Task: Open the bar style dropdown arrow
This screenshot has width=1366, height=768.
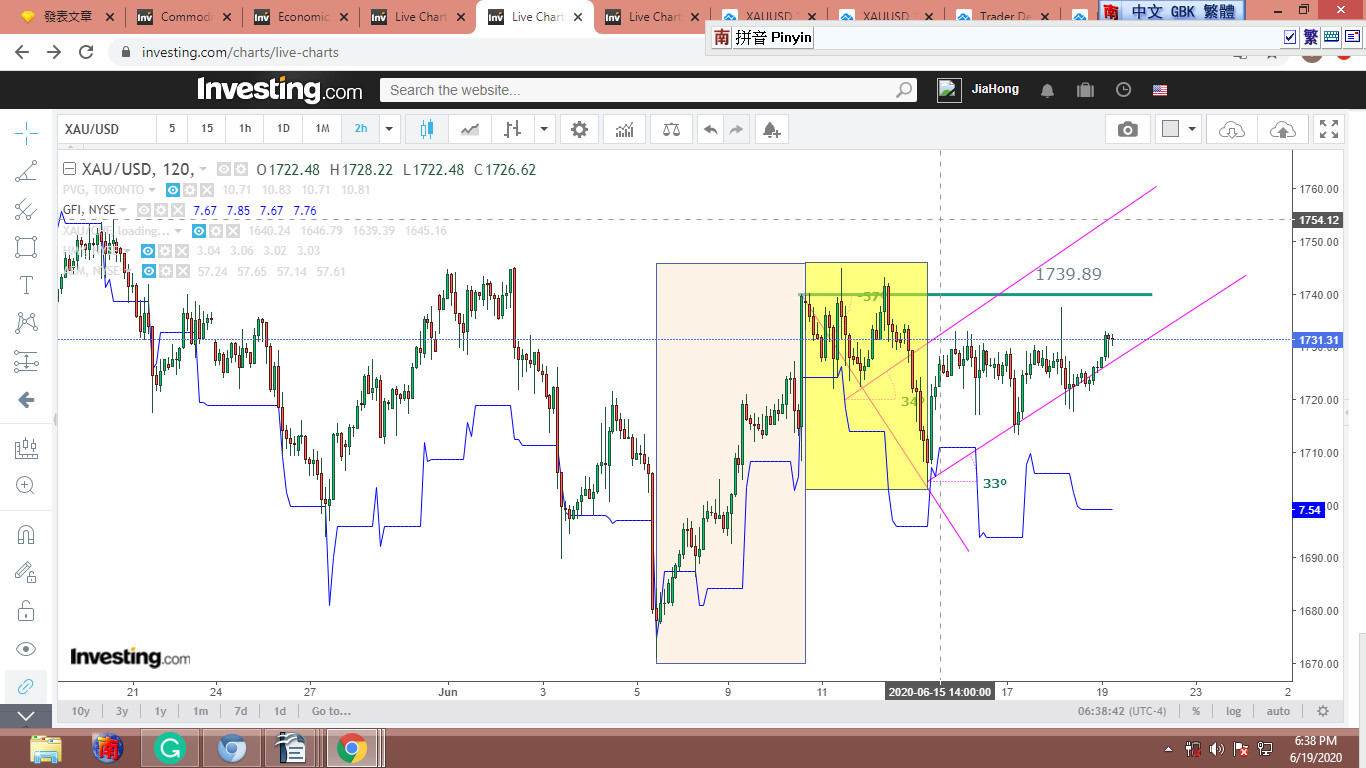Action: pos(544,129)
